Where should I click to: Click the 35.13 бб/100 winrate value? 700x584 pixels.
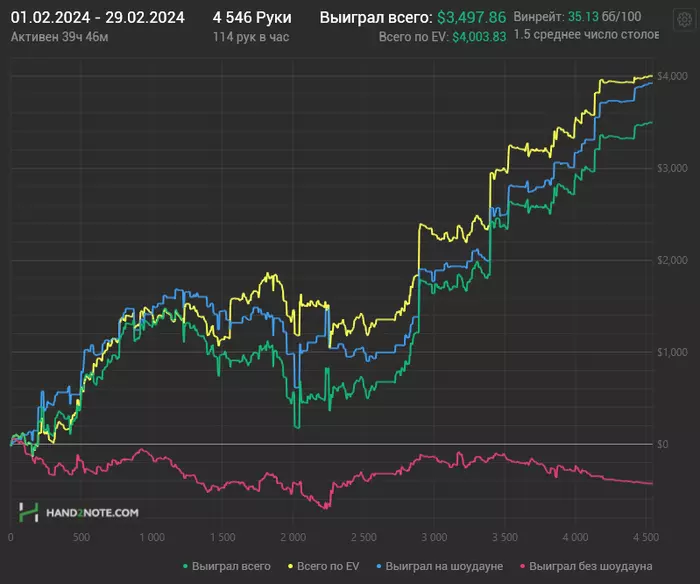(604, 17)
